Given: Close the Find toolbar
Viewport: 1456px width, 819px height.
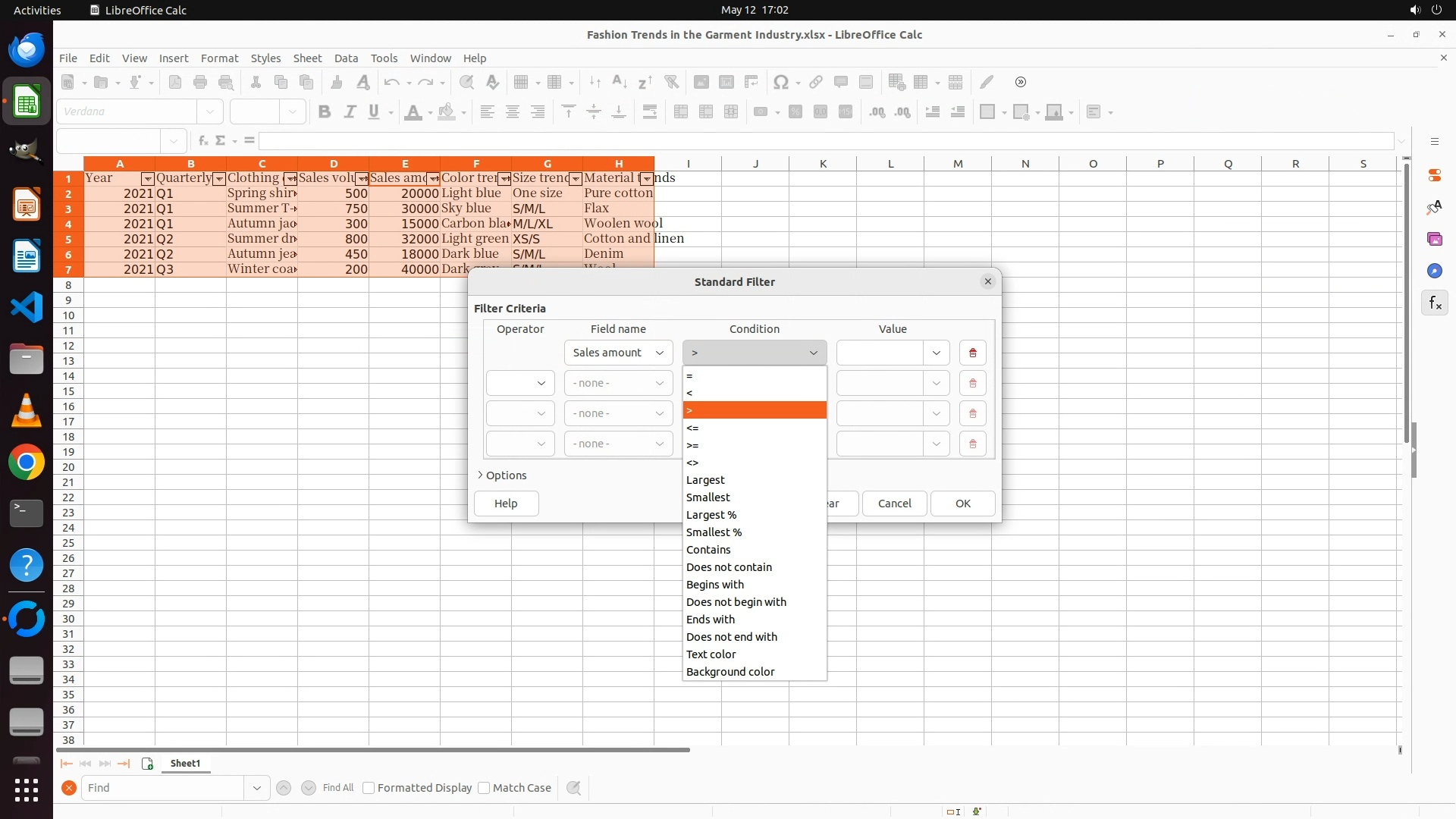Looking at the screenshot, I should click(x=68, y=788).
